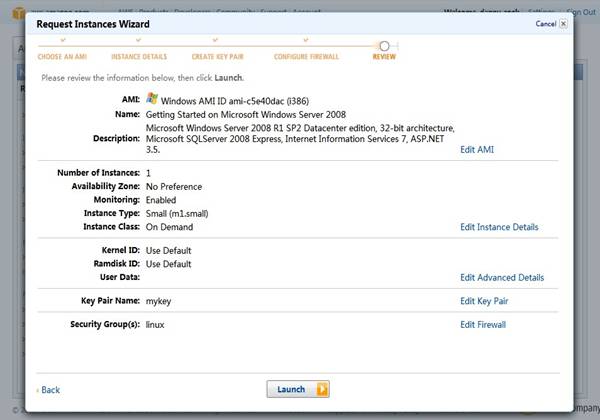Click the Cancel link in wizard header

point(545,23)
